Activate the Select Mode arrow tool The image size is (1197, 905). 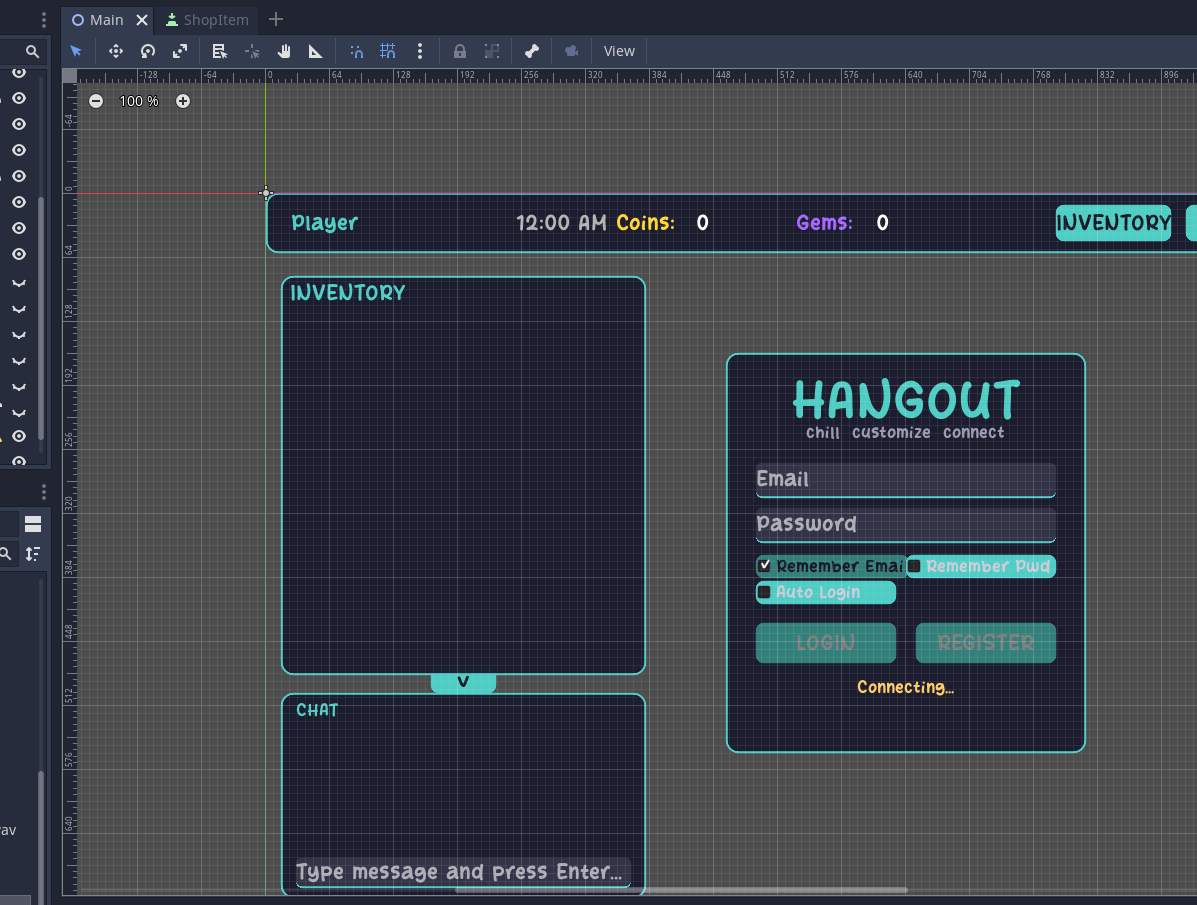point(76,51)
